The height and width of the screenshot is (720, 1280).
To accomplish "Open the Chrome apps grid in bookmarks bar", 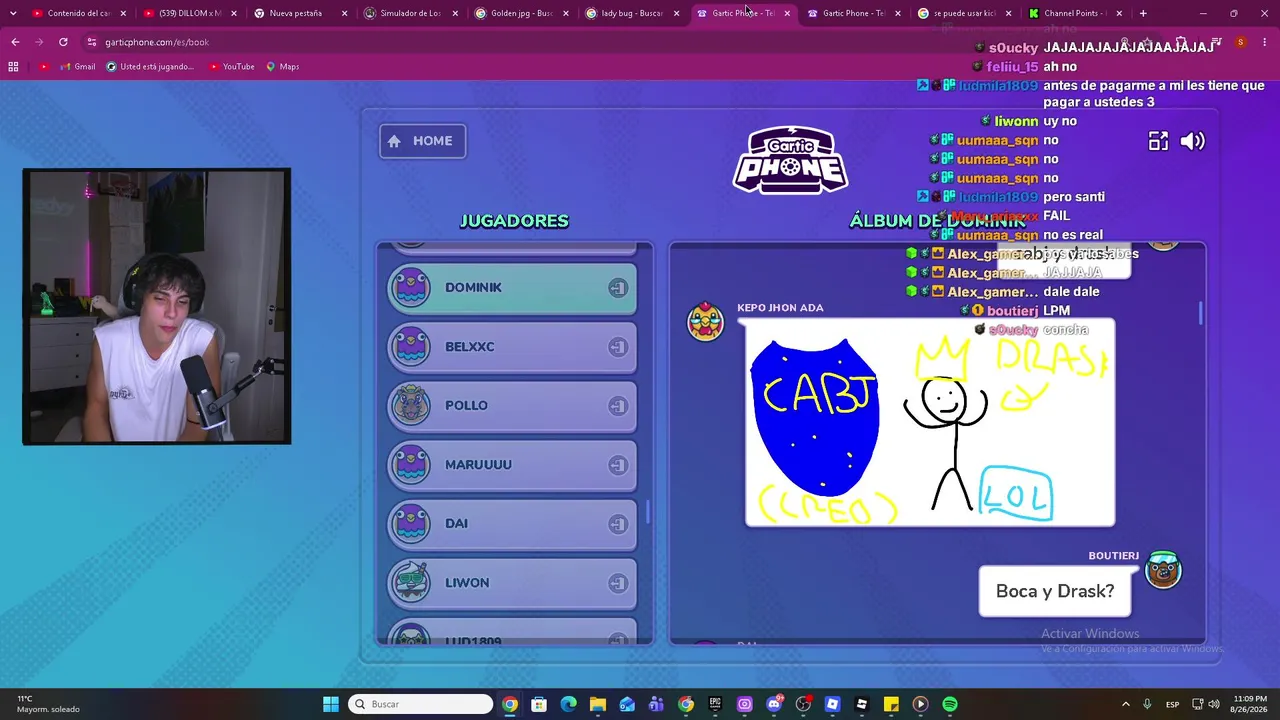I will pyautogui.click(x=13, y=67).
